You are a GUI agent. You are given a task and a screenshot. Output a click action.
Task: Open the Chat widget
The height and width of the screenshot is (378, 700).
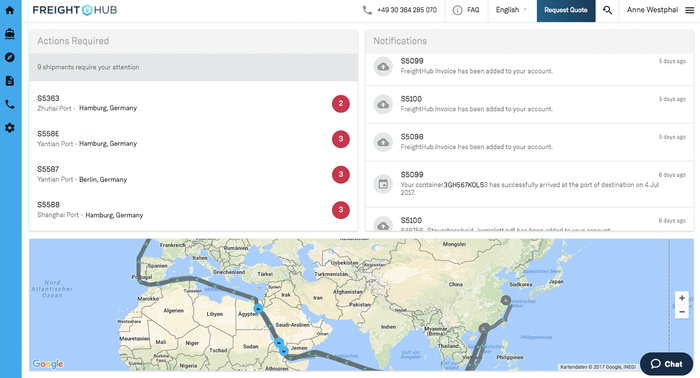click(666, 364)
